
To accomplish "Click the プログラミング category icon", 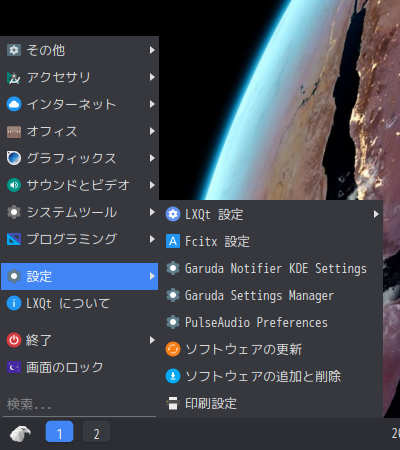I will tap(14, 239).
